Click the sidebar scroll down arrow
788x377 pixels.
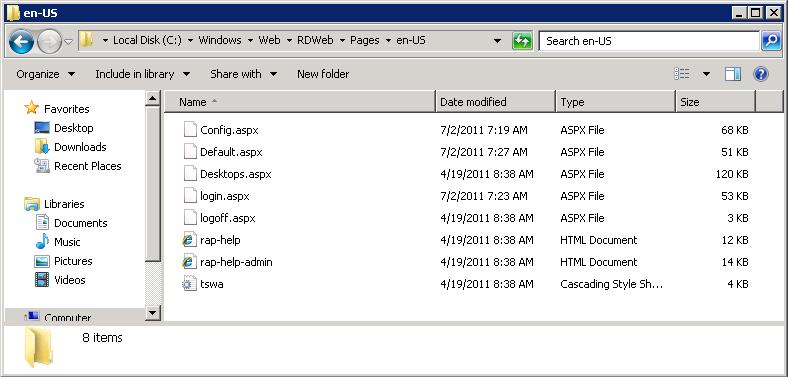click(153, 313)
